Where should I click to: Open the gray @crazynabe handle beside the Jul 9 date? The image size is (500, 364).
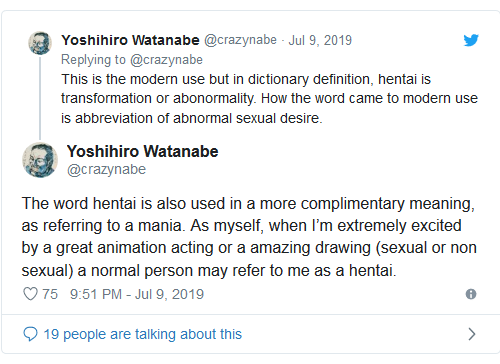pyautogui.click(x=240, y=40)
